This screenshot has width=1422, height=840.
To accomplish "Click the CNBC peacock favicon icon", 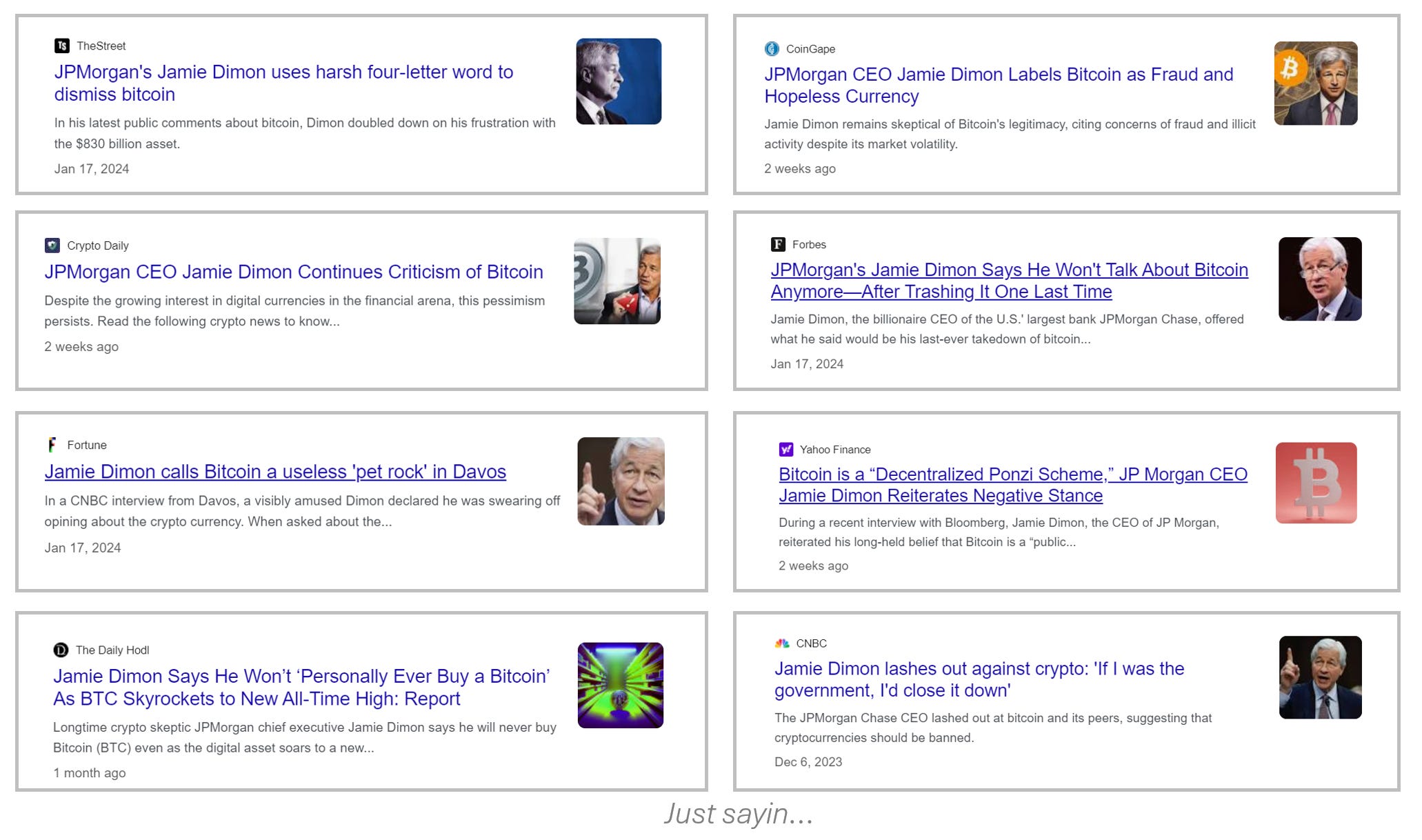I will 782,643.
